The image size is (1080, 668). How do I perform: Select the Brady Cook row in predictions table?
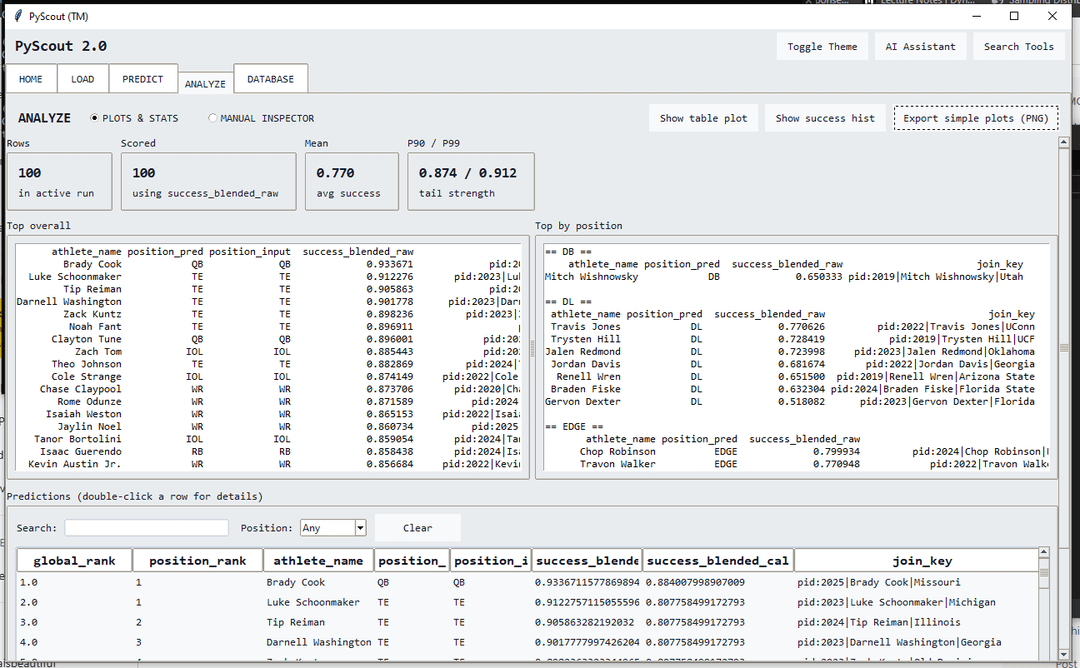click(x=296, y=582)
